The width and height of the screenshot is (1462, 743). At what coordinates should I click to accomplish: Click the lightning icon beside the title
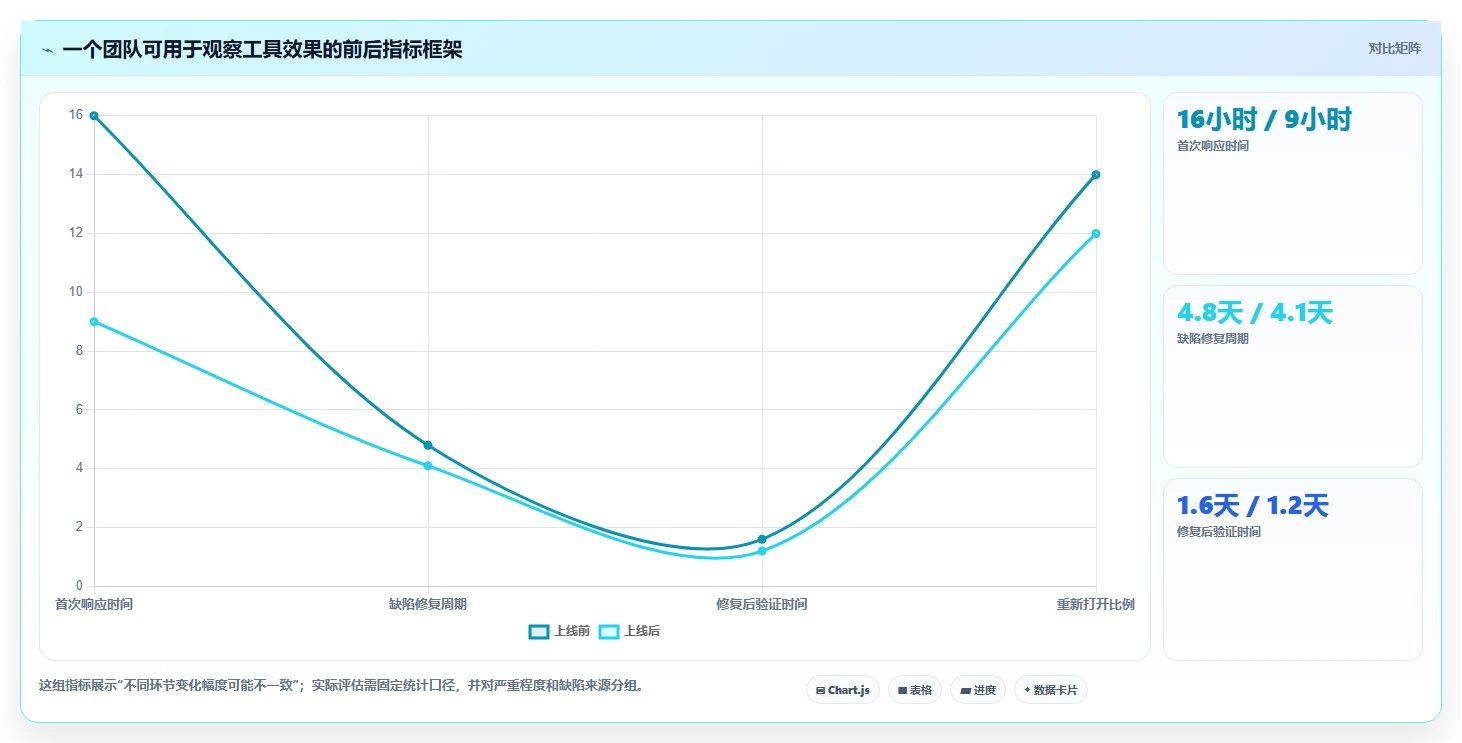(47, 50)
